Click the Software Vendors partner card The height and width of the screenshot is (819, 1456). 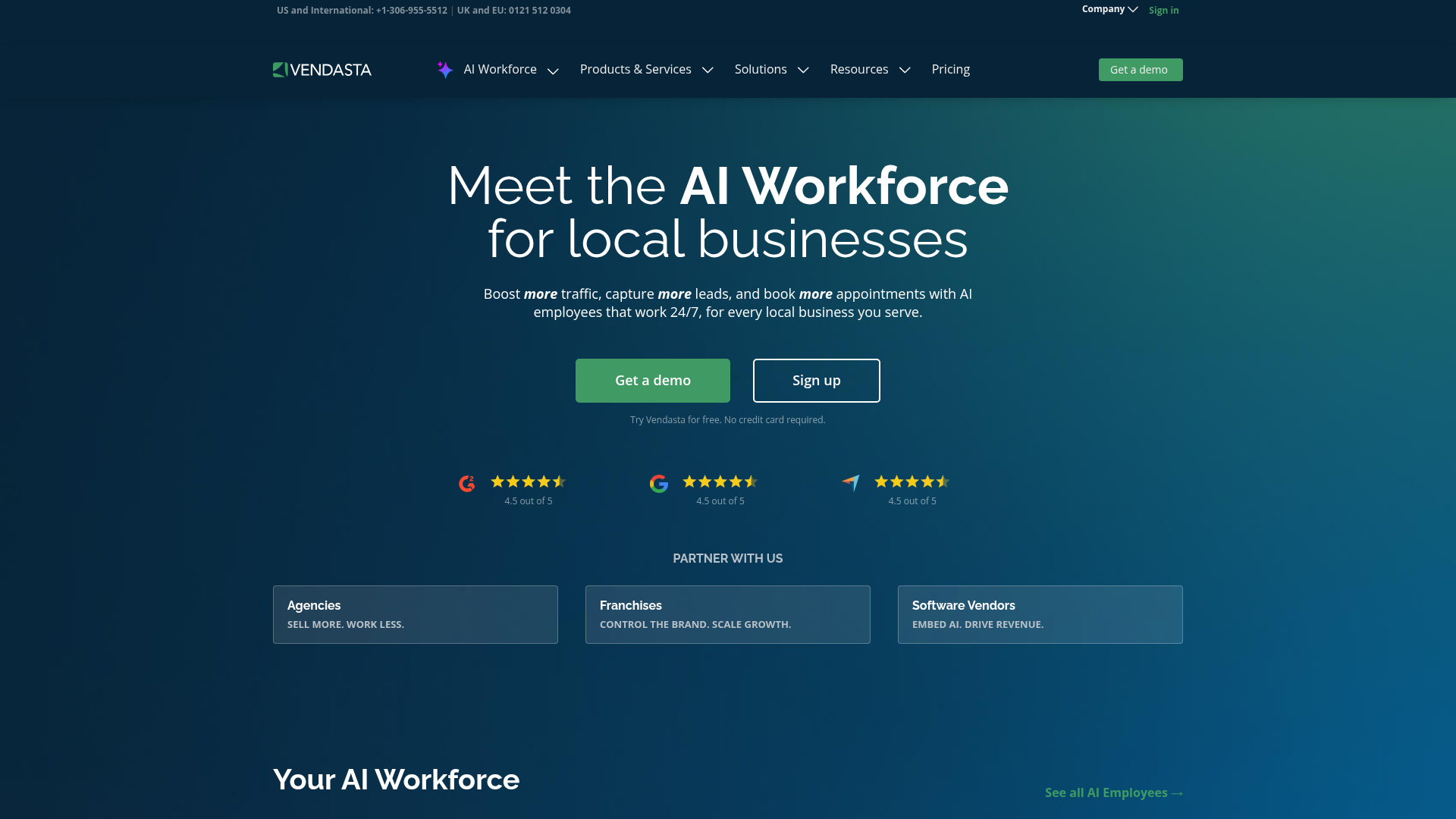pyautogui.click(x=1040, y=614)
